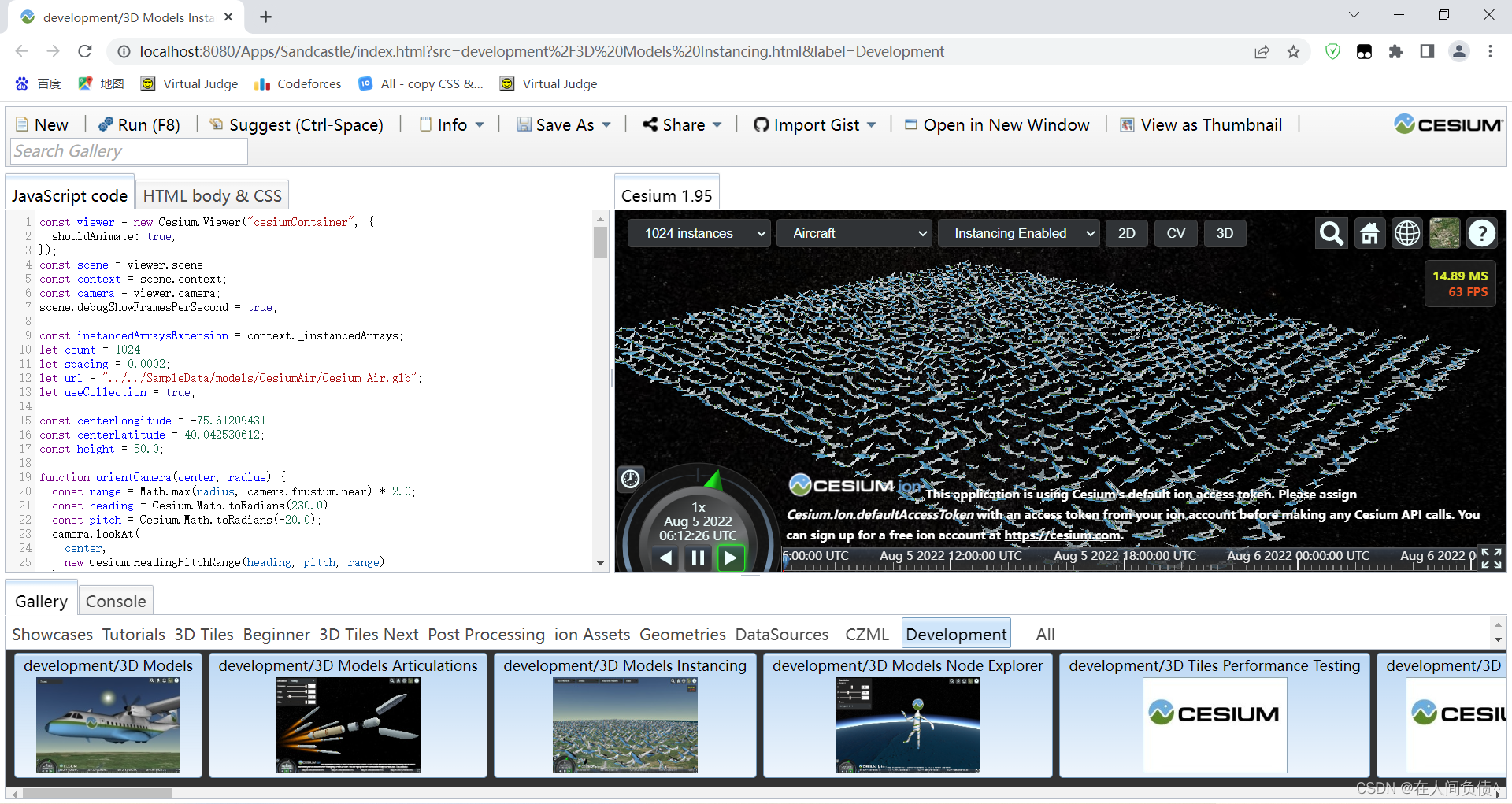Click the browser reload icon
The height and width of the screenshot is (804, 1512).
click(x=85, y=51)
